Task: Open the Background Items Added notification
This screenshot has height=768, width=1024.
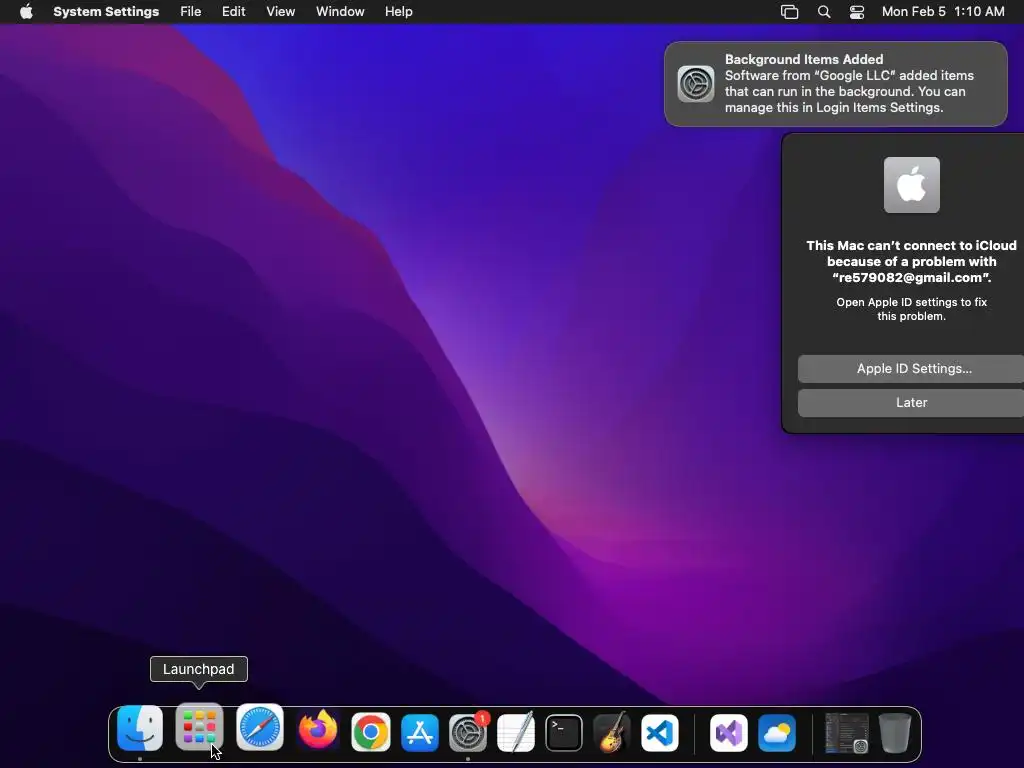Action: [836, 84]
